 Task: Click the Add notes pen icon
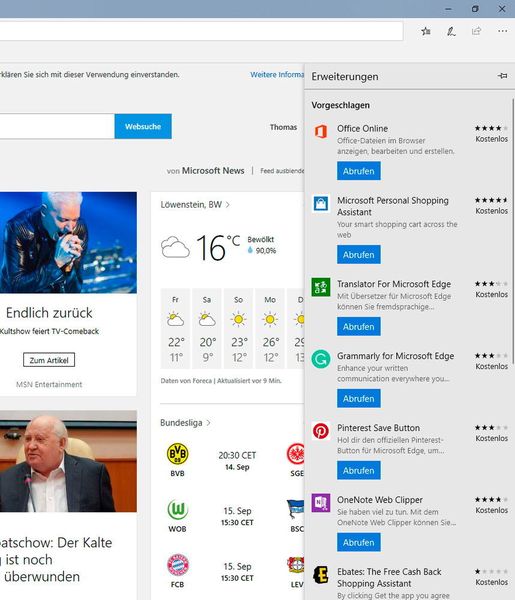[451, 31]
